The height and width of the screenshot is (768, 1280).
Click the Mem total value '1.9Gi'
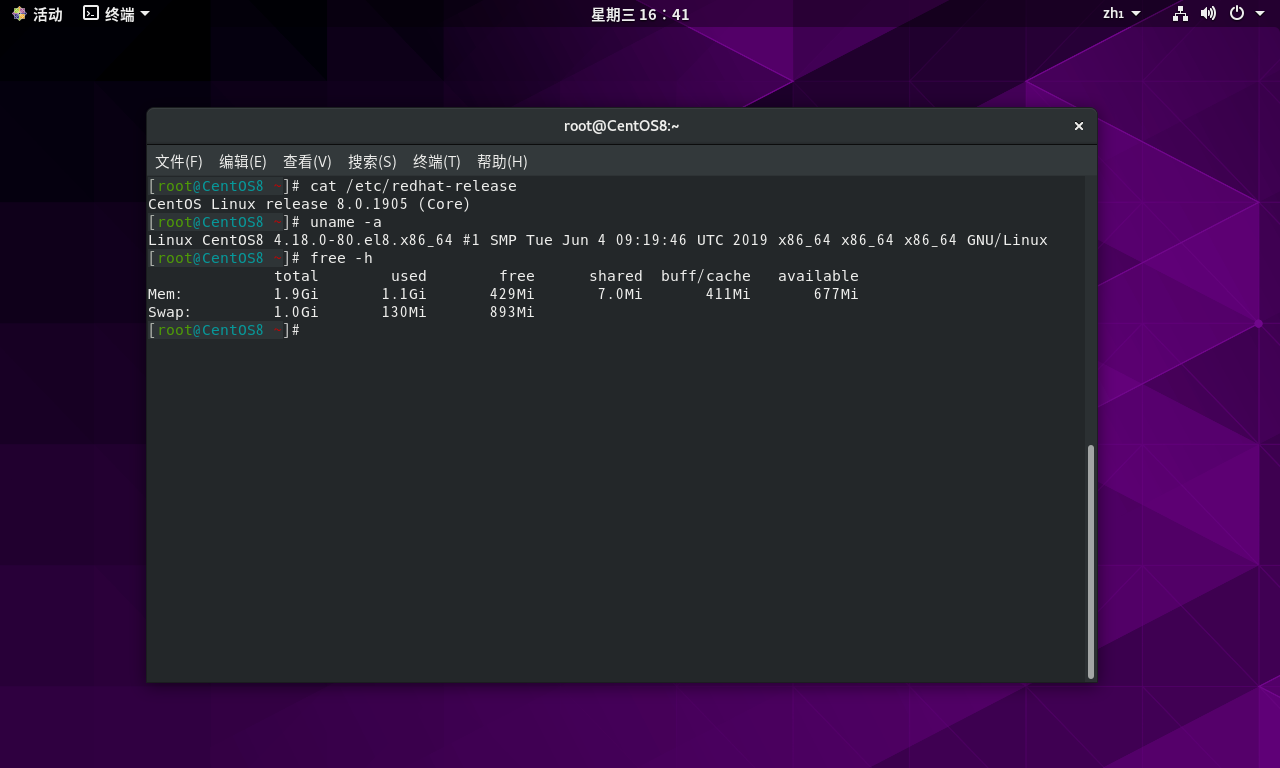click(x=296, y=294)
